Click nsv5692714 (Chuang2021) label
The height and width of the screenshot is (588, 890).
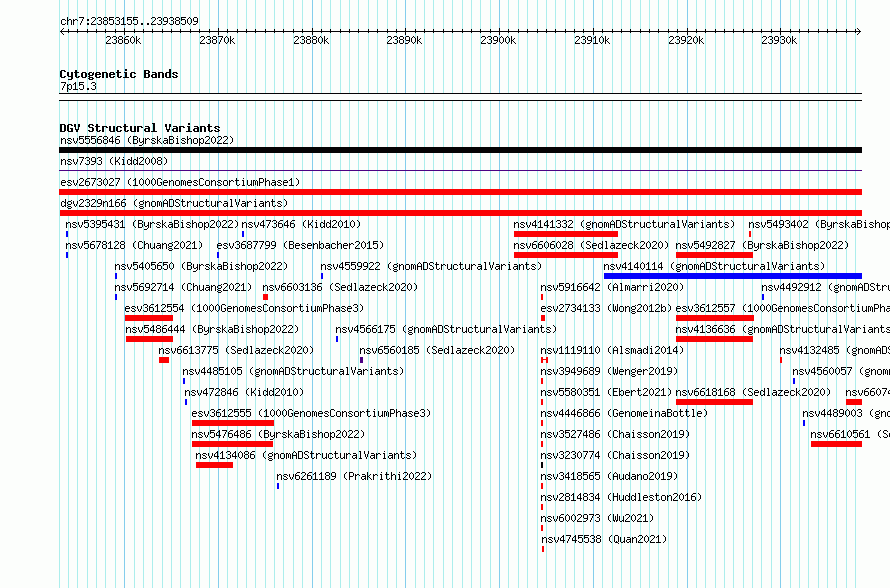coord(183,287)
